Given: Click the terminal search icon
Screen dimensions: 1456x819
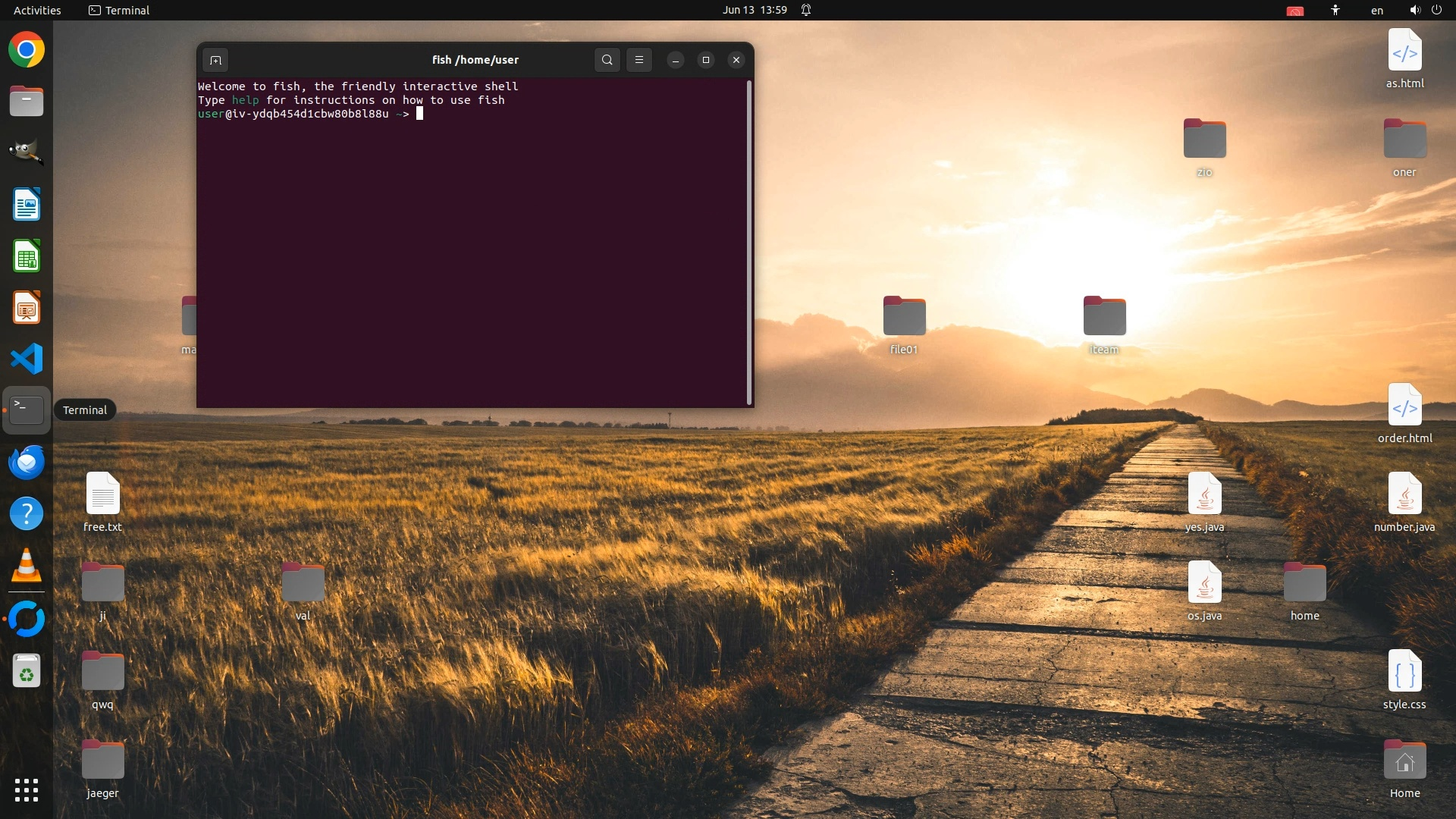Looking at the screenshot, I should click(607, 60).
